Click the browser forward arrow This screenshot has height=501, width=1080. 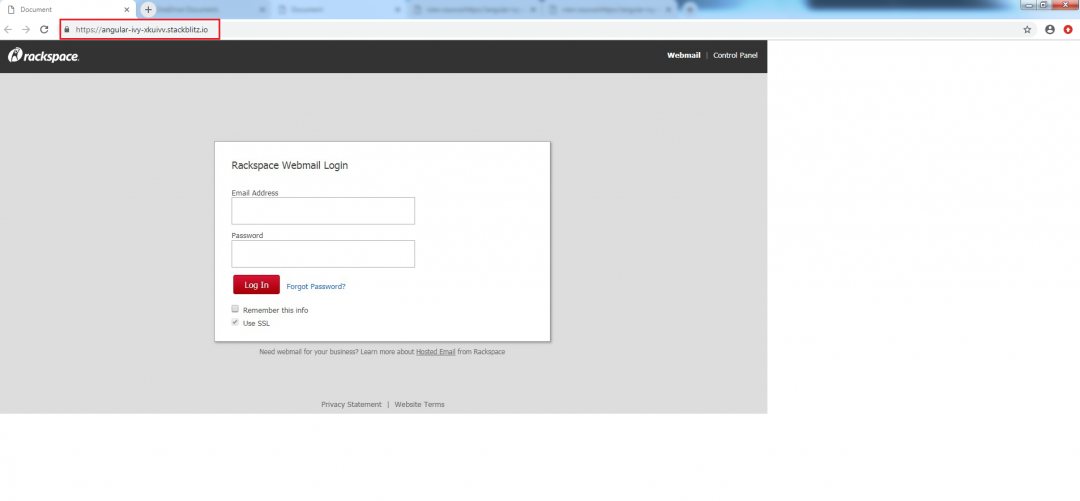pyautogui.click(x=26, y=30)
